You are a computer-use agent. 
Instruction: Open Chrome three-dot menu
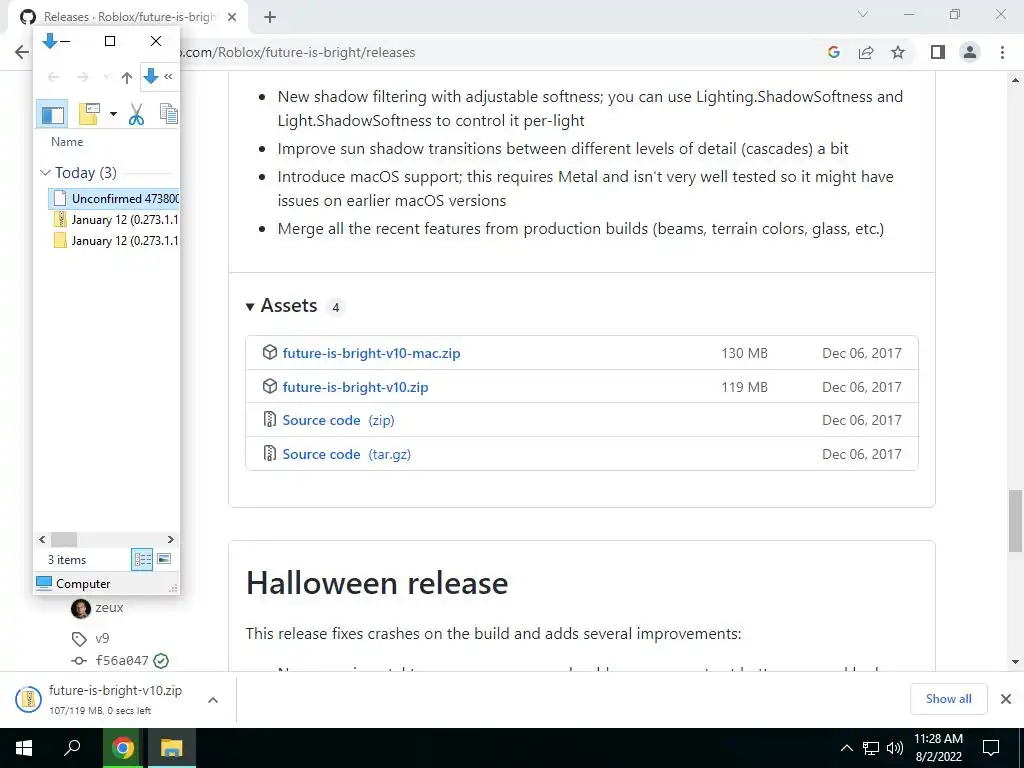coord(1002,52)
